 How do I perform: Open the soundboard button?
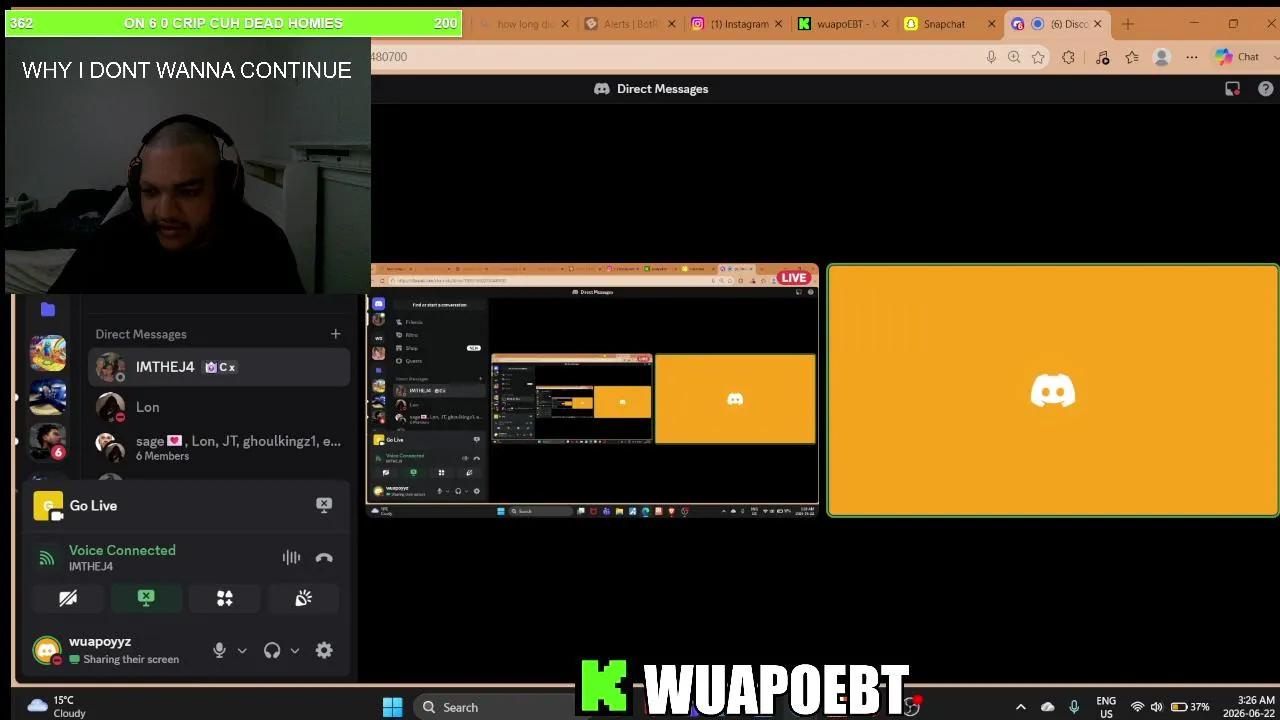303,598
